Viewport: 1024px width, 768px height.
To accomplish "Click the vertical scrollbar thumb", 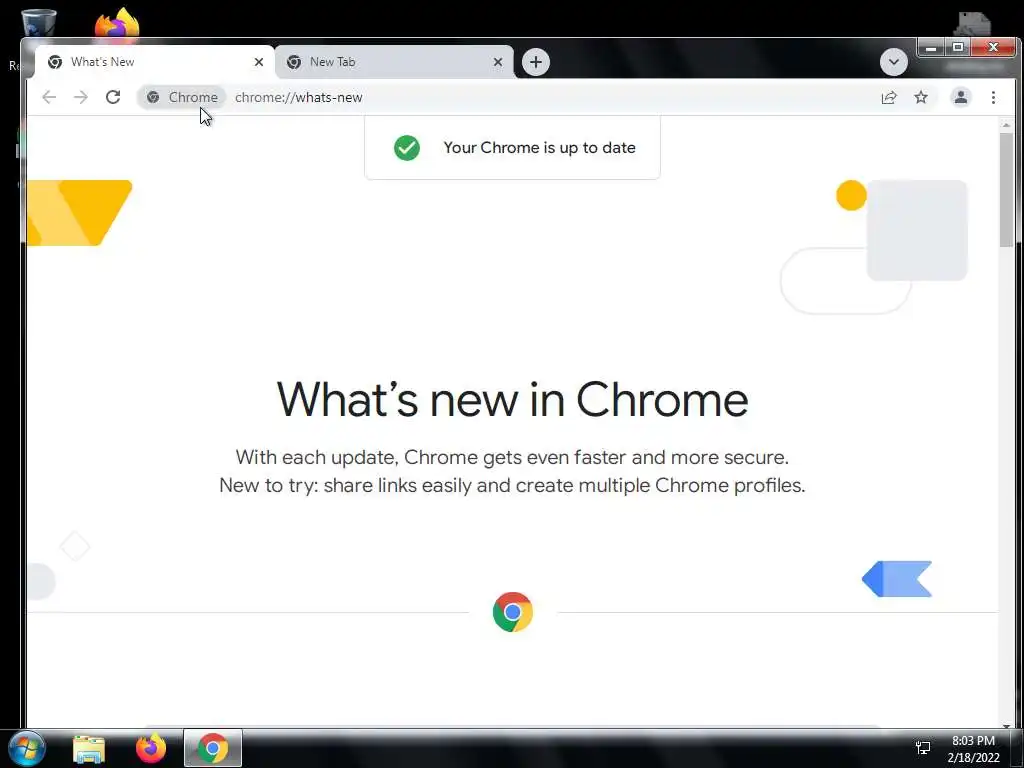I will (1006, 189).
